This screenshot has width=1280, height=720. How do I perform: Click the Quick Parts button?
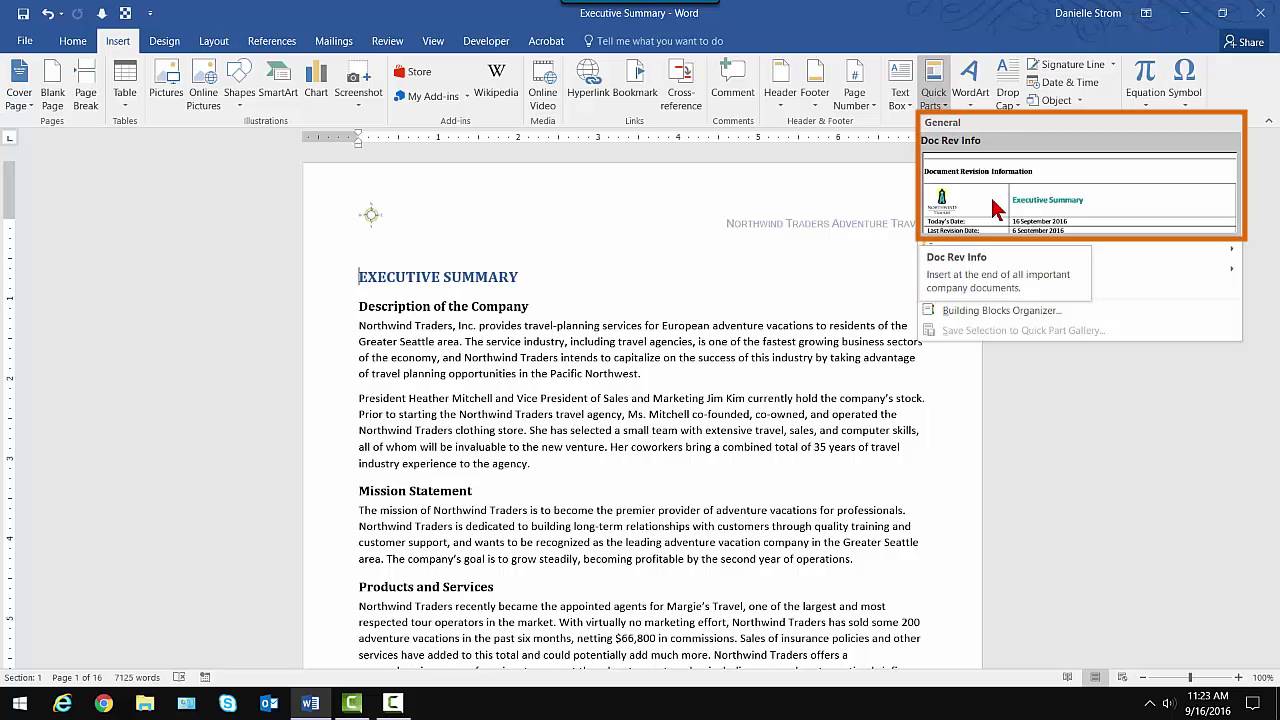coord(932,86)
